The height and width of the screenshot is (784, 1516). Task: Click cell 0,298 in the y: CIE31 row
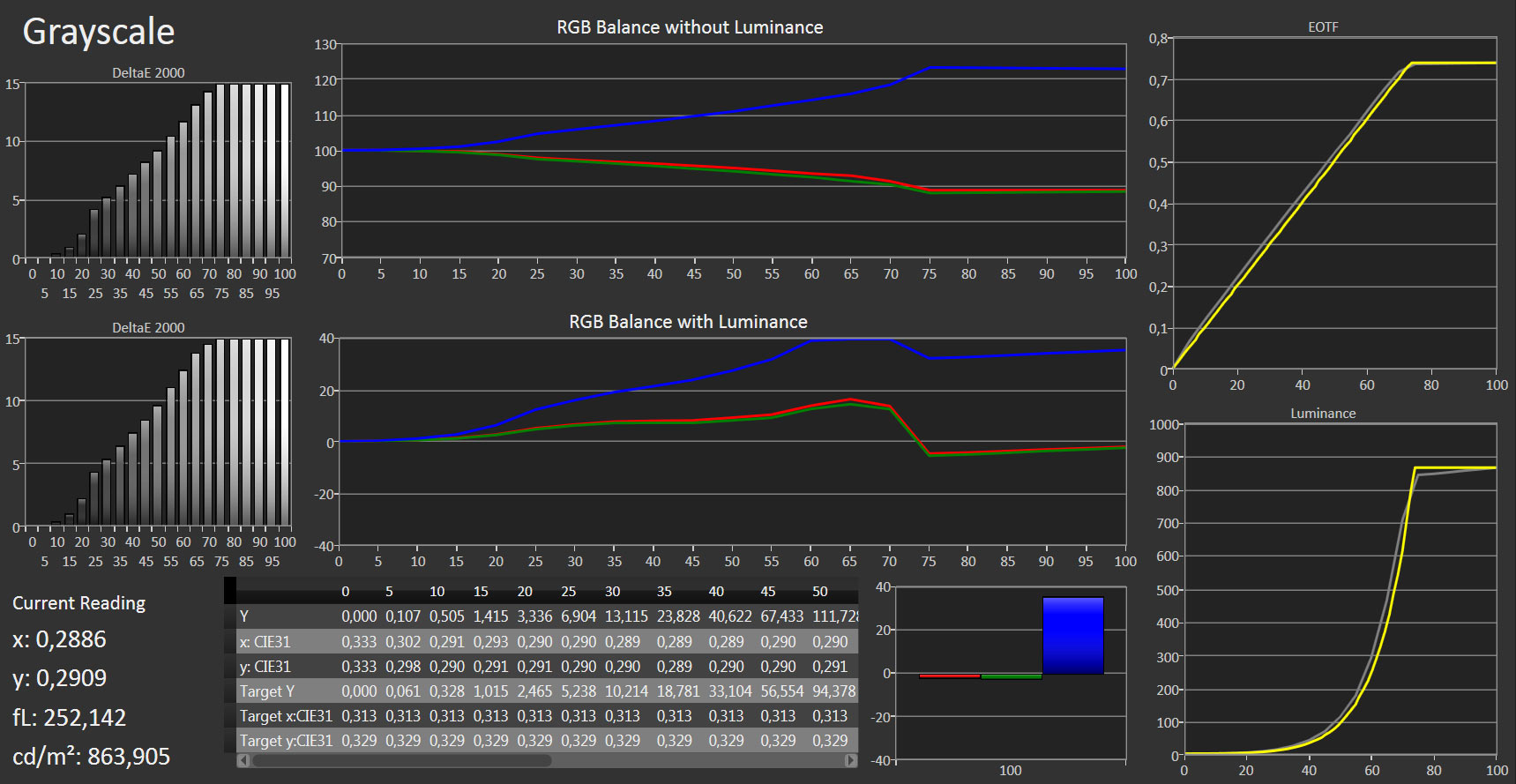[403, 667]
